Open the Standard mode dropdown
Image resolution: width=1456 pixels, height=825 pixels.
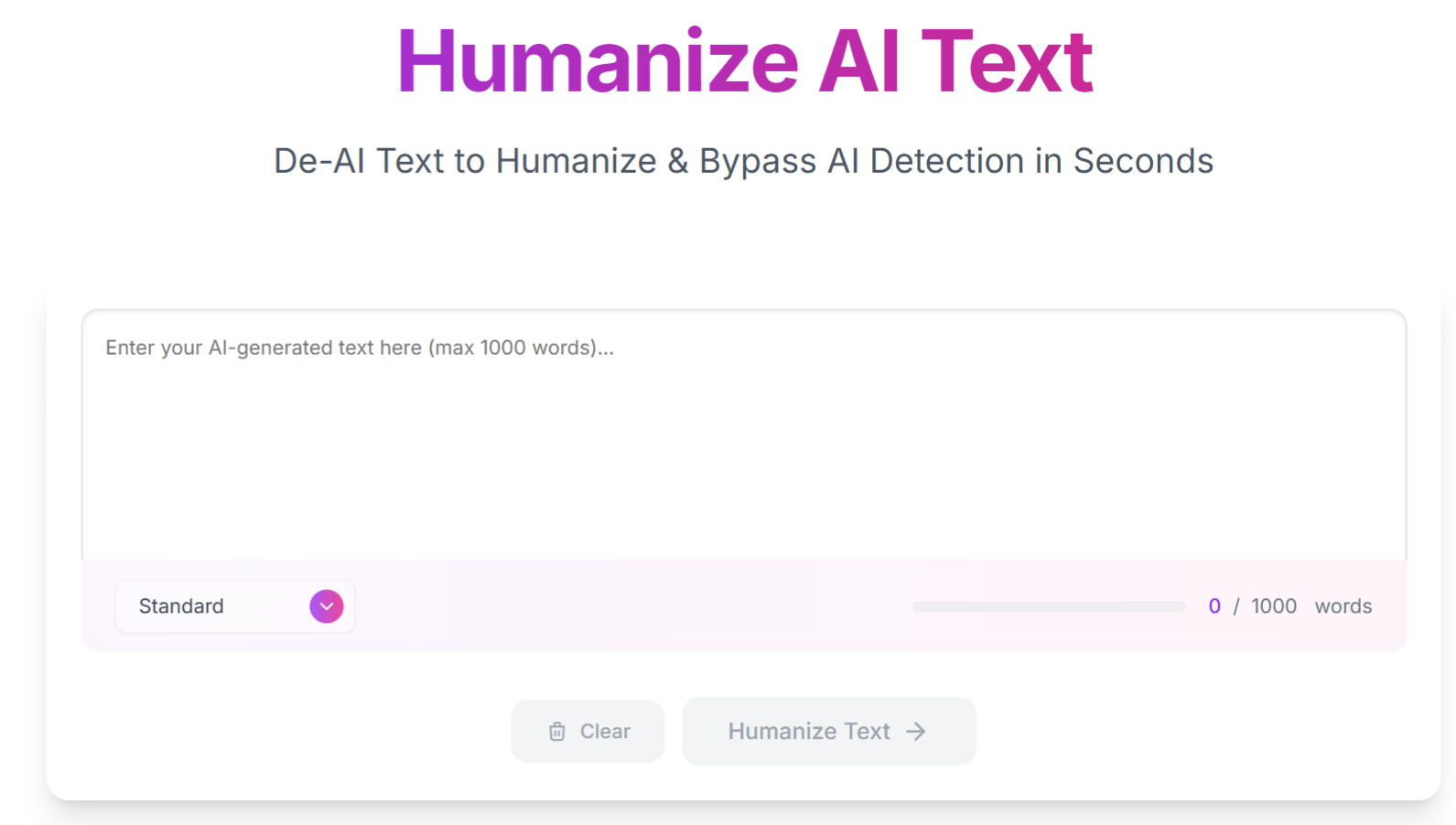tap(234, 606)
